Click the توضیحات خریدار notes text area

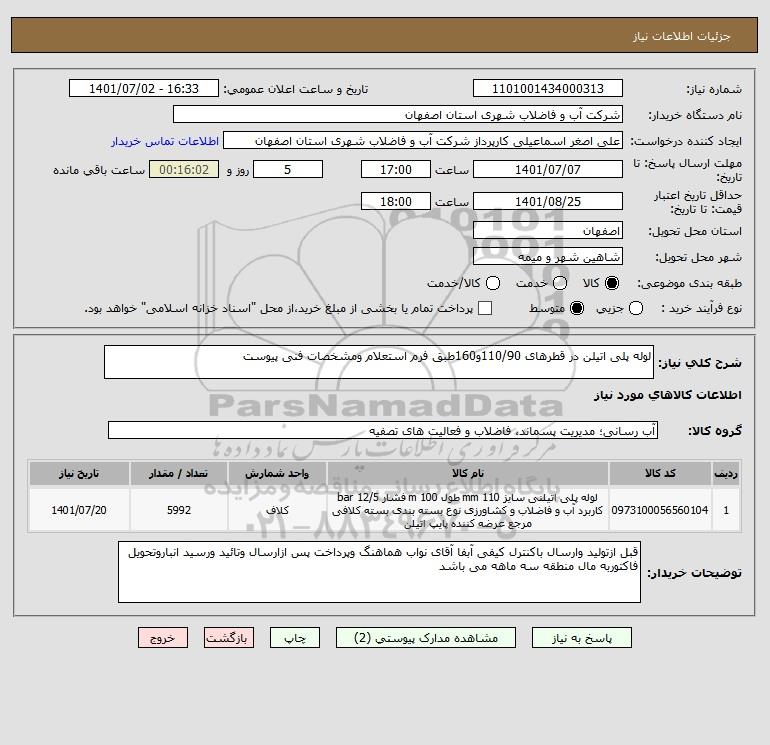[x=379, y=572]
